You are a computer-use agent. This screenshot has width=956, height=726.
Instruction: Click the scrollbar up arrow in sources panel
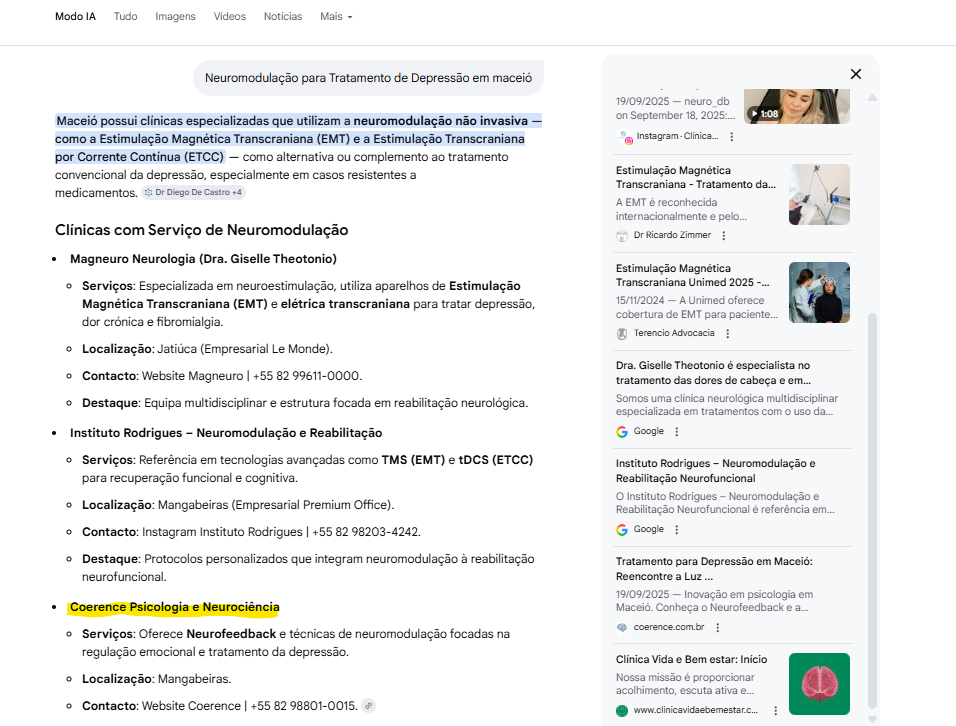(x=872, y=98)
